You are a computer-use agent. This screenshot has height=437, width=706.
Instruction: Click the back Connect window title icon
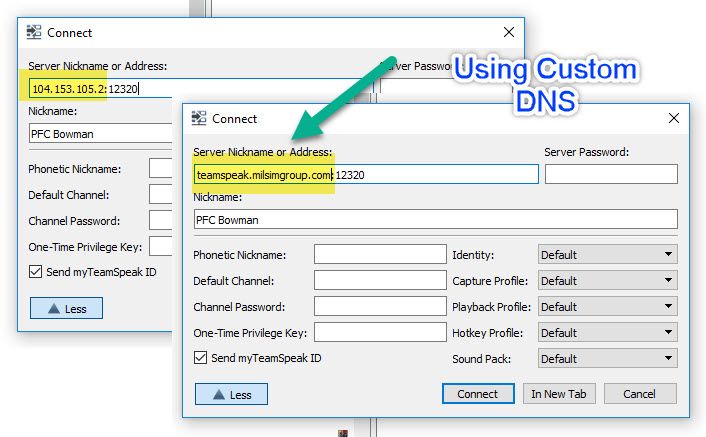(34, 32)
